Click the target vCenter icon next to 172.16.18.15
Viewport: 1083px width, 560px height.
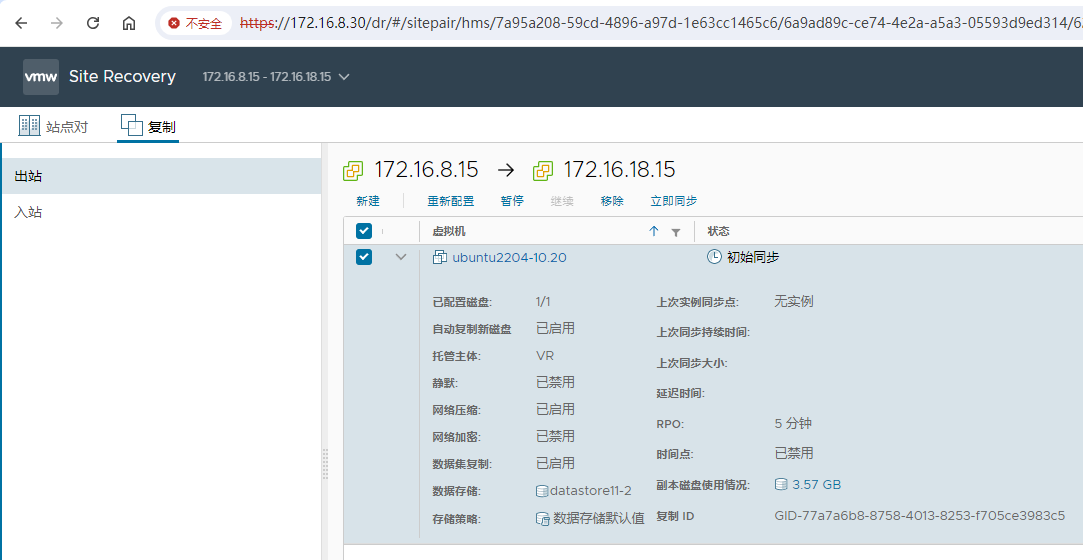pos(543,171)
